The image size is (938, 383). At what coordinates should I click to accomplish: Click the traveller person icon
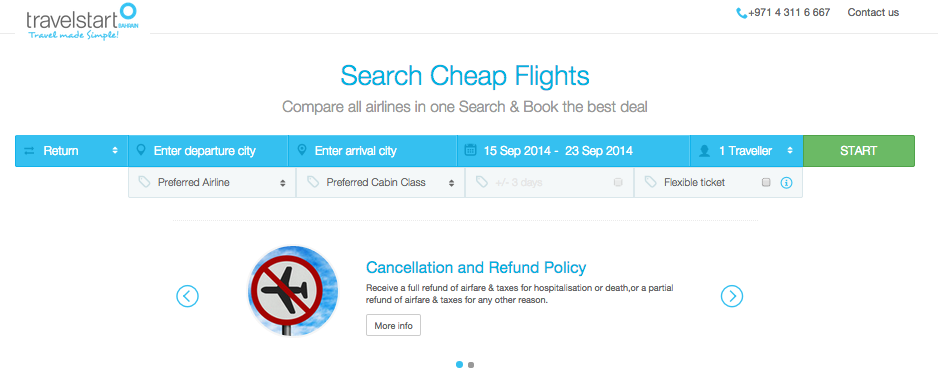(704, 151)
